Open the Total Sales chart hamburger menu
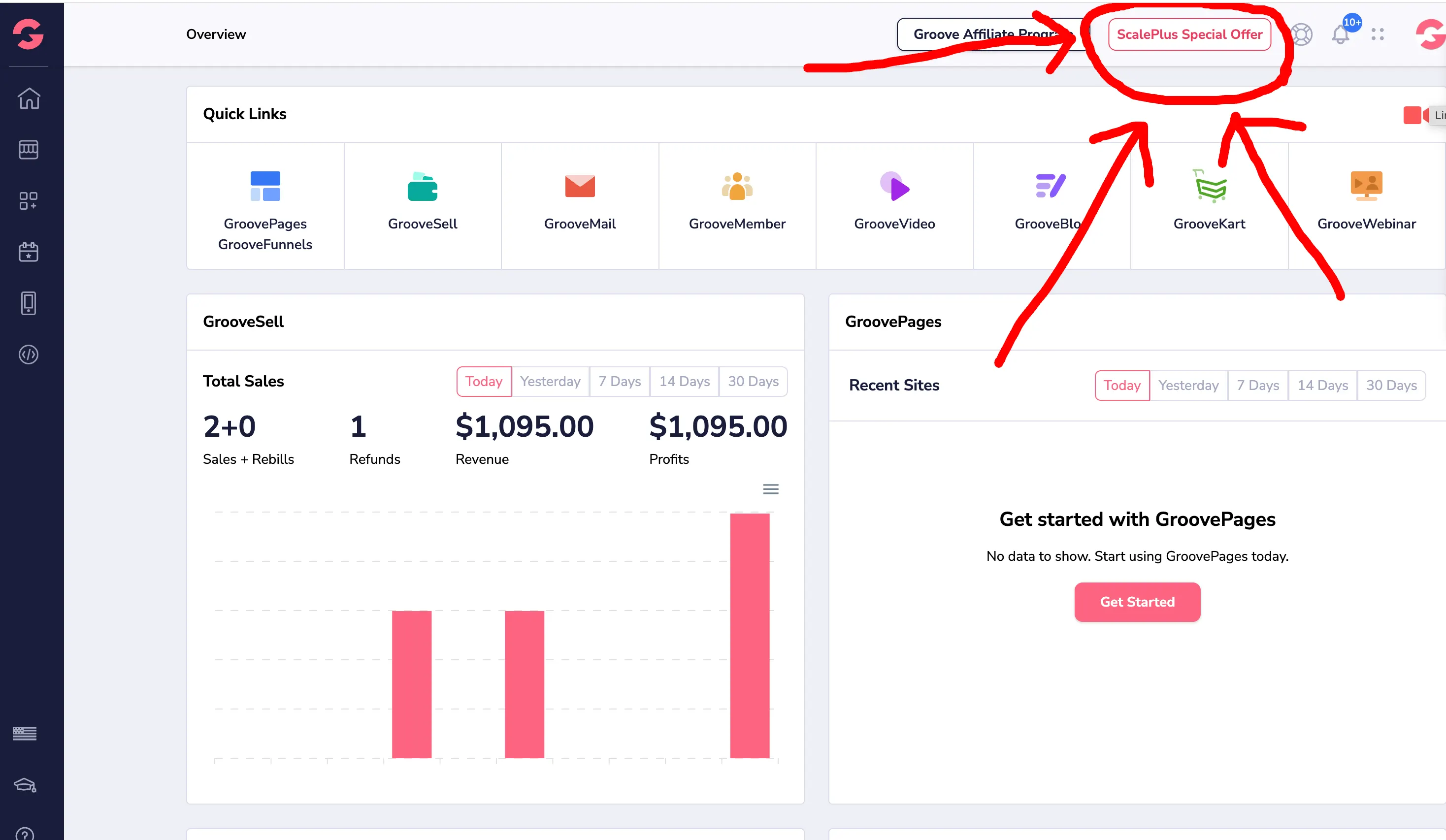 771,489
